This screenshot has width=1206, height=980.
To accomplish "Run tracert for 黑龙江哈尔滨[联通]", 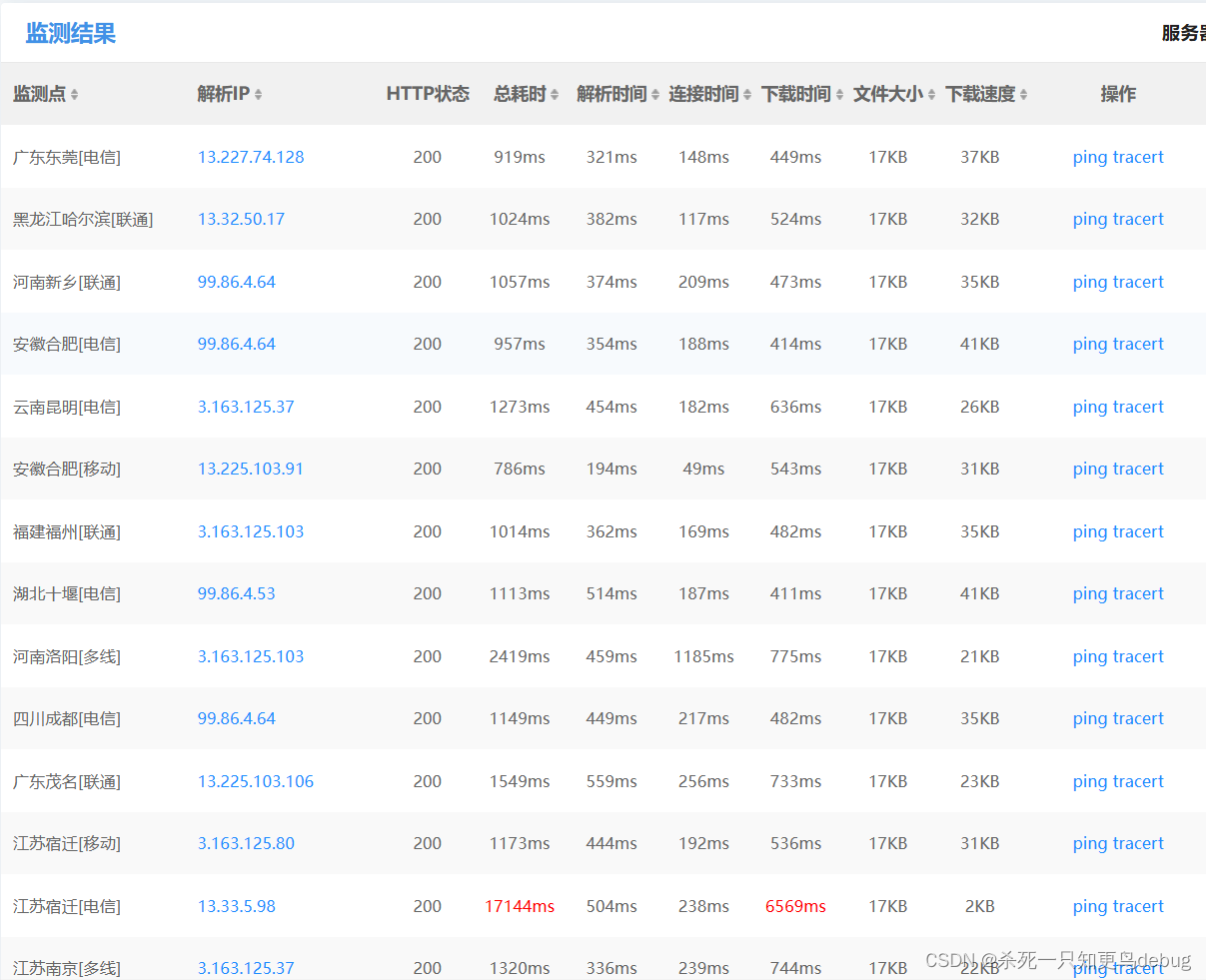I will [x=1138, y=219].
